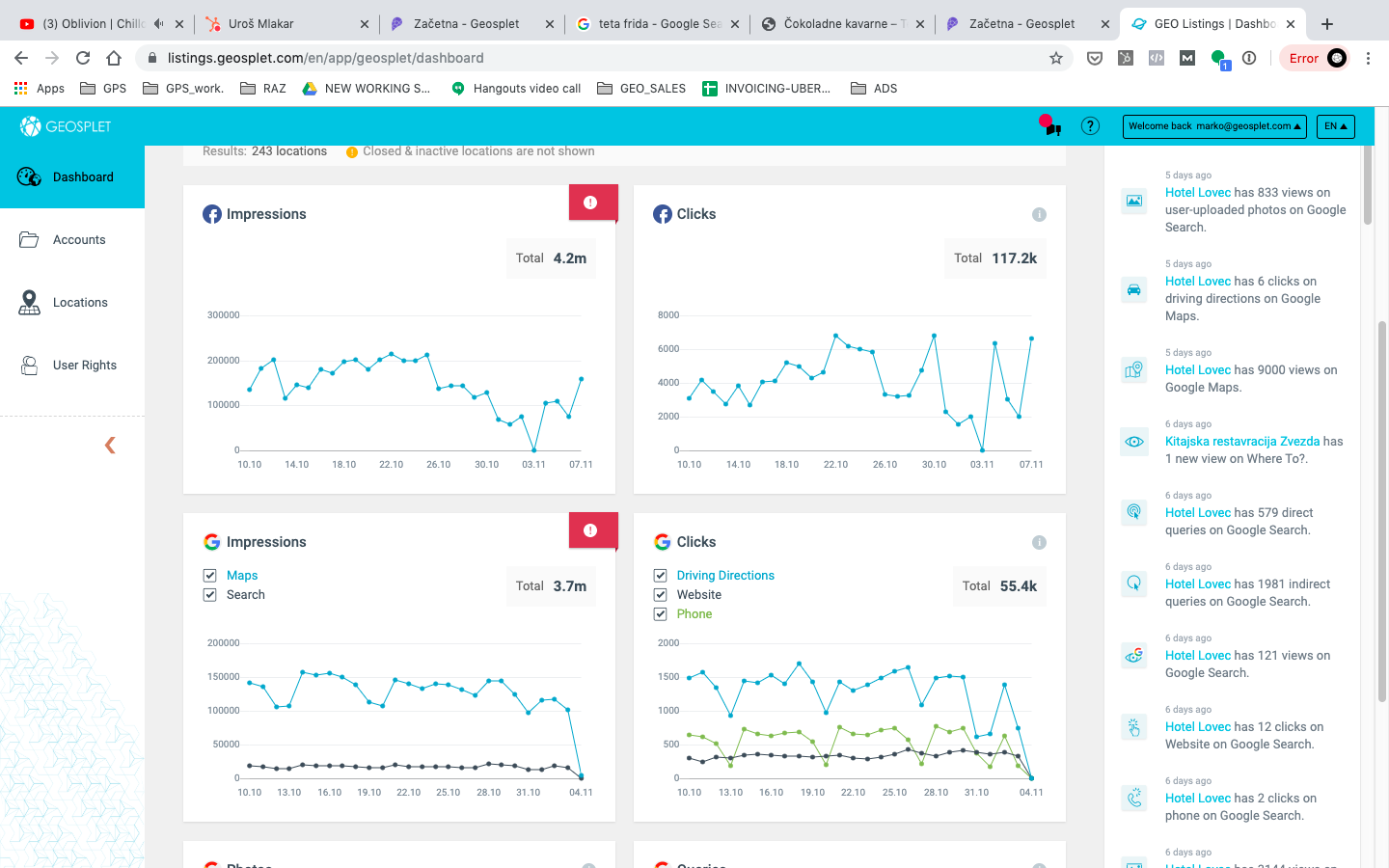This screenshot has width=1389, height=868.
Task: Switch to the Uroš Malkar tab
Action: point(286,24)
